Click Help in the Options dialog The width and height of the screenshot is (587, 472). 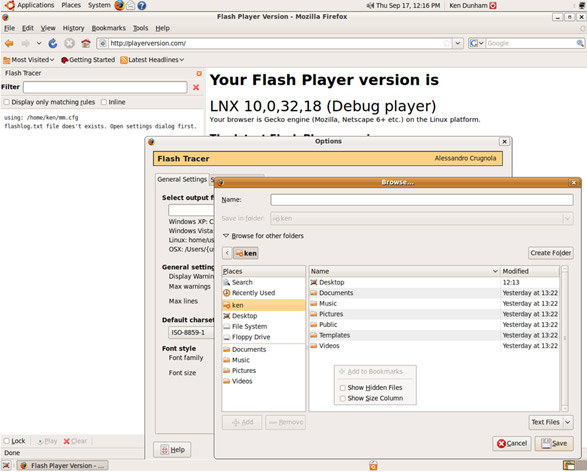pyautogui.click(x=172, y=450)
